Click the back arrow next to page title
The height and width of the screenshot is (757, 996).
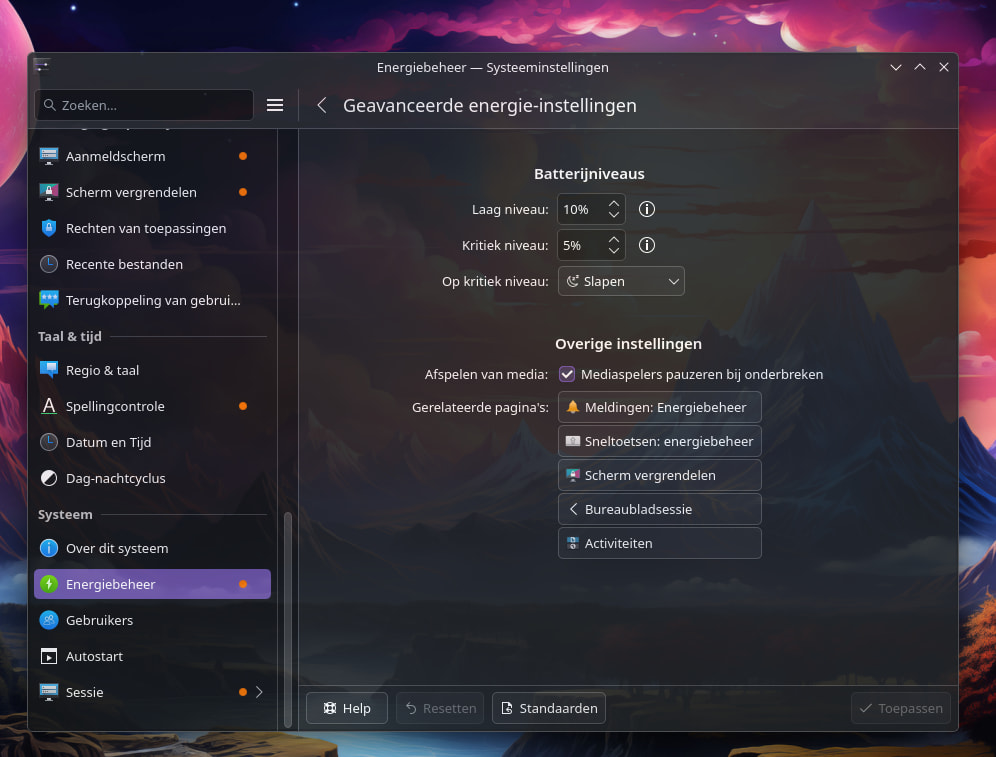click(322, 105)
